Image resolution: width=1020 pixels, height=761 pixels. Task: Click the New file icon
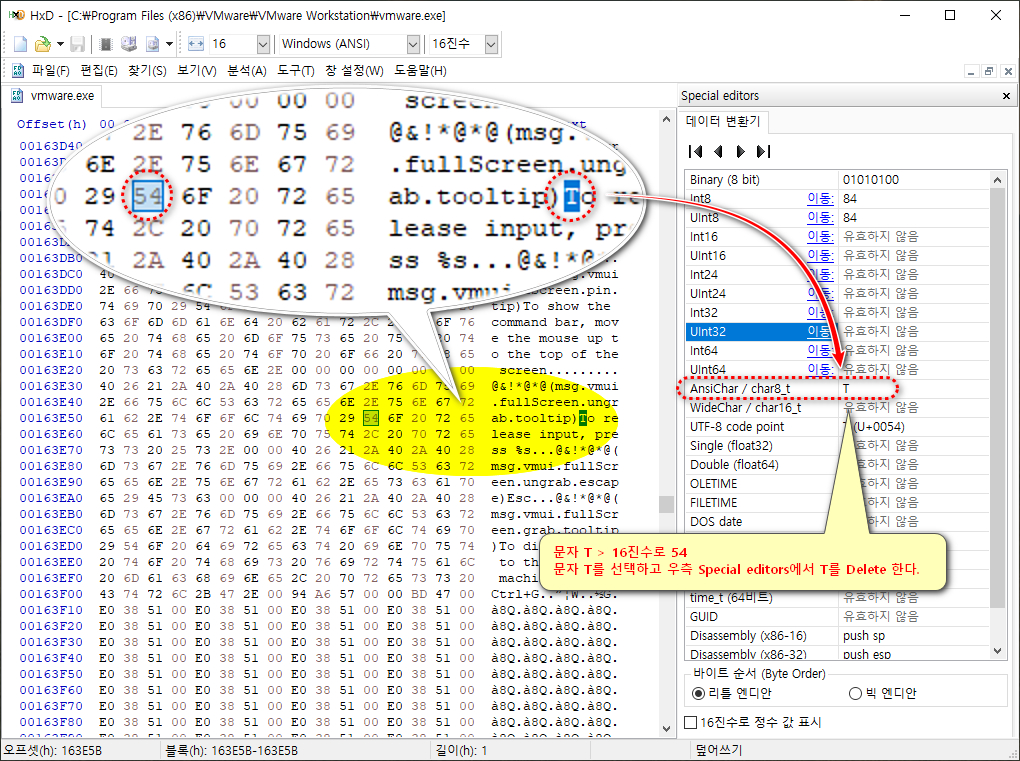(20, 44)
